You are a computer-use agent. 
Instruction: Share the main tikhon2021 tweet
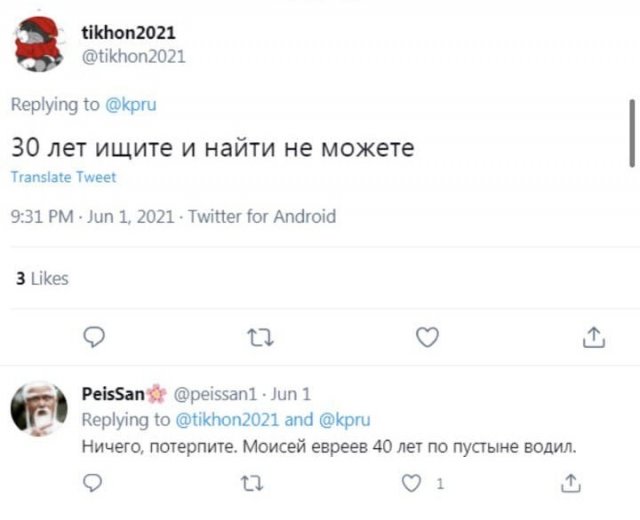pyautogui.click(x=593, y=338)
